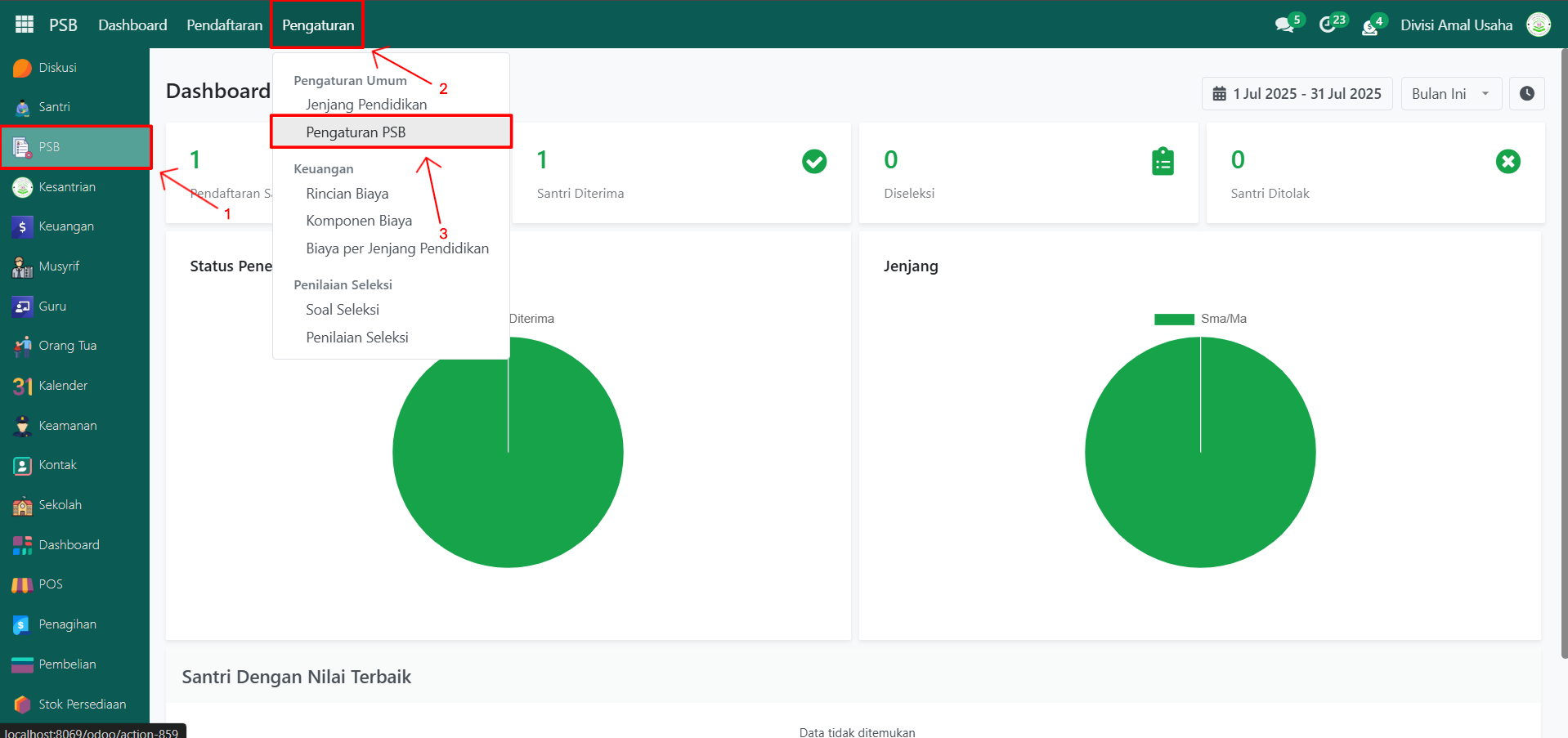Click the conversations chat bubble icon
Viewport: 1568px width, 738px height.
click(1284, 25)
